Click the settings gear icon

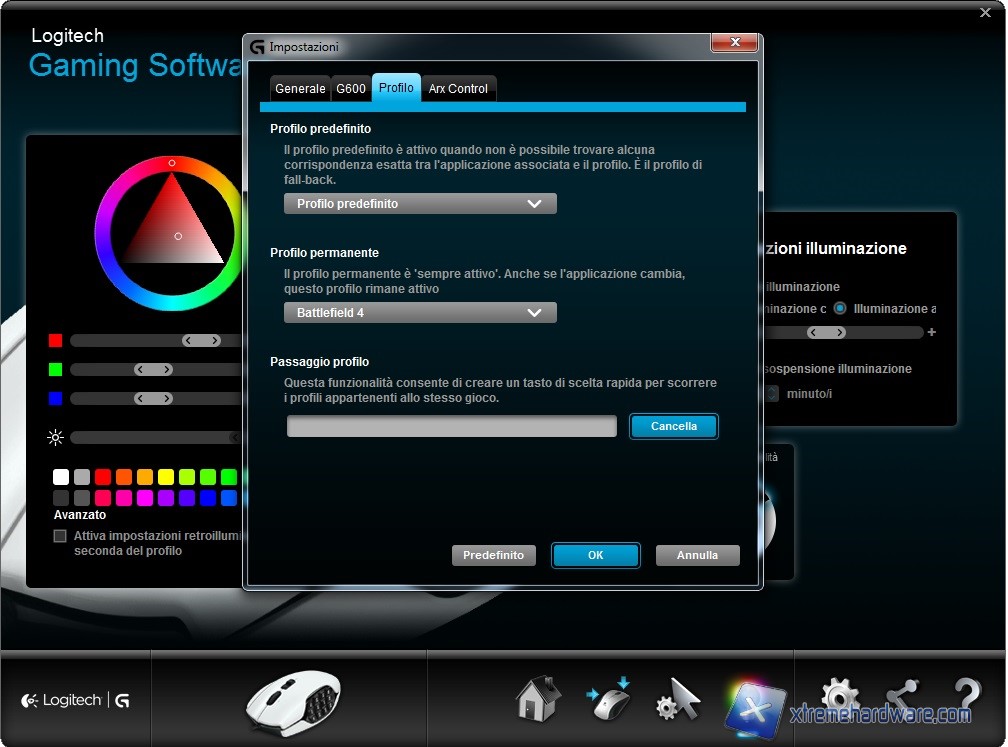[838, 695]
